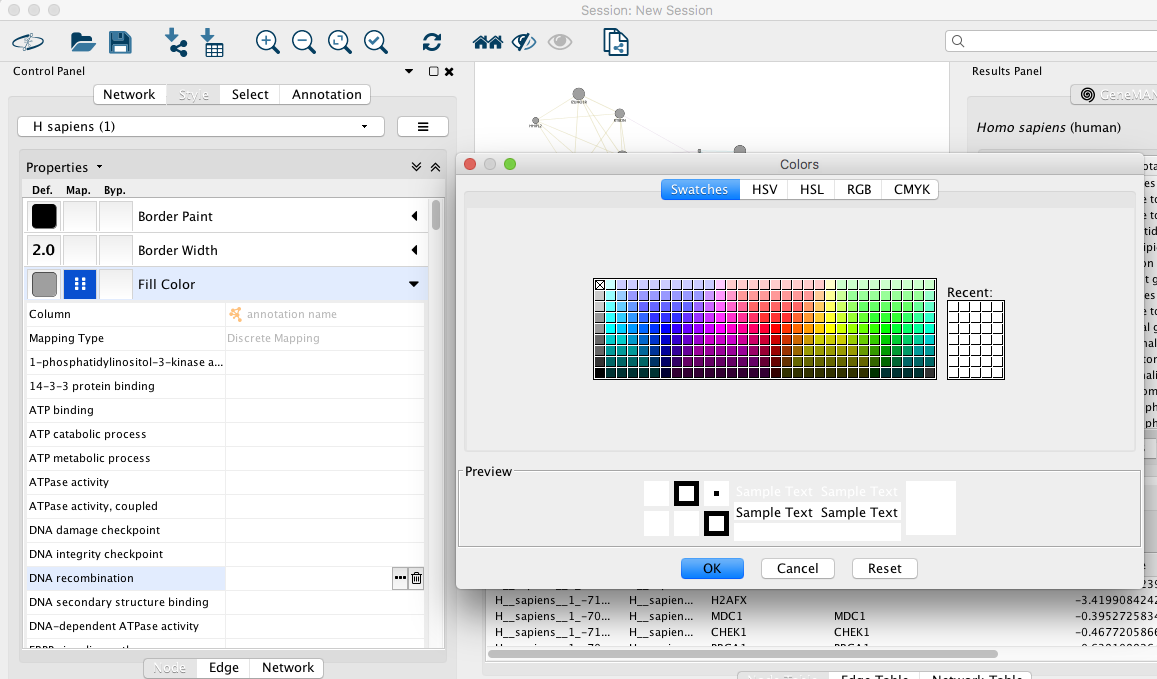
Task: Click the Apply Preferred Layout refresh icon
Action: (432, 42)
